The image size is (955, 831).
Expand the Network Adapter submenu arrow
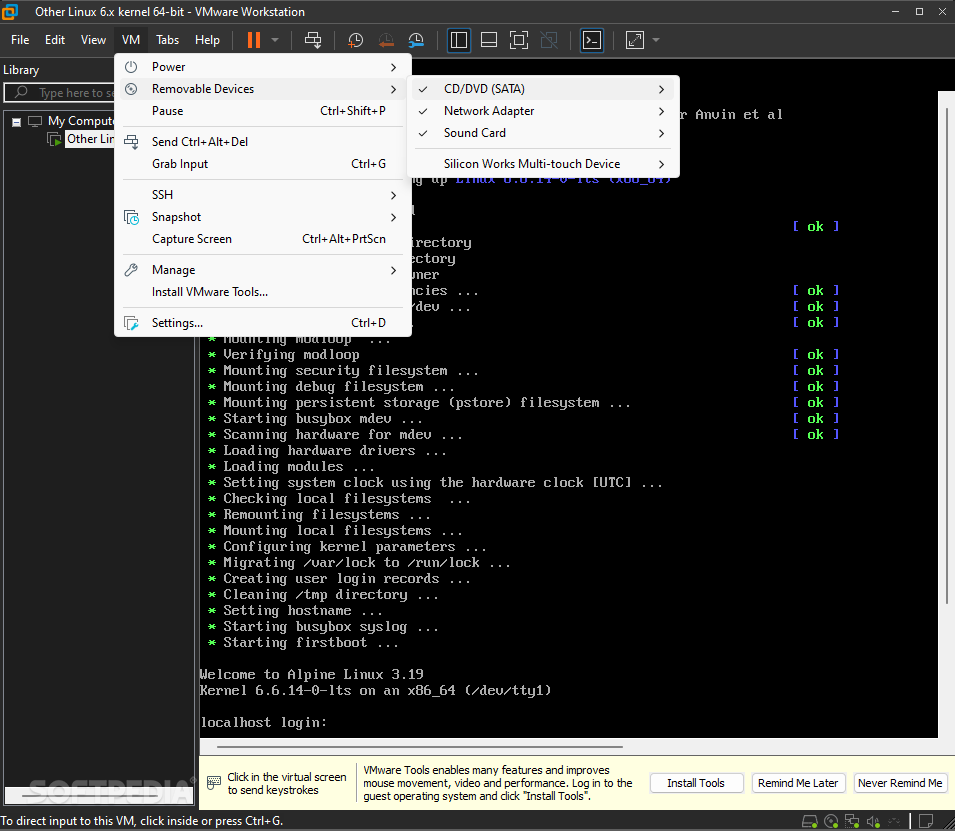pyautogui.click(x=661, y=111)
